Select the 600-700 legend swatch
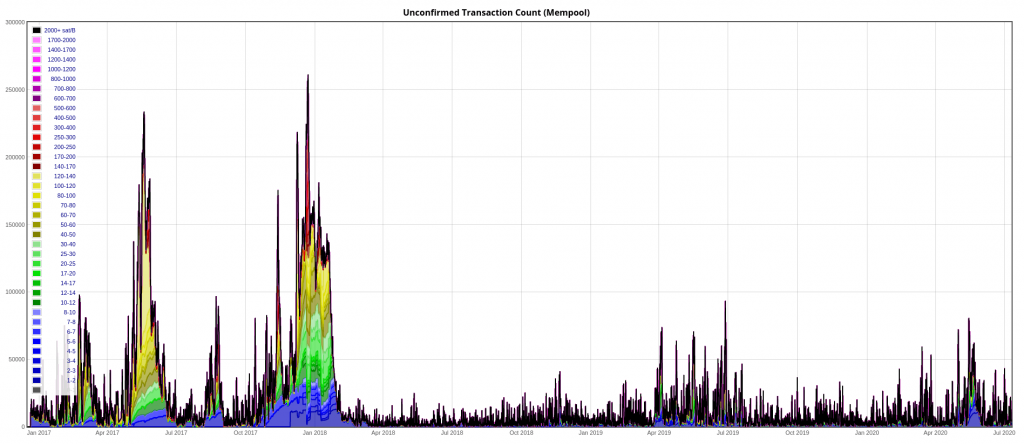This screenshot has height=444, width=1024. point(37,98)
